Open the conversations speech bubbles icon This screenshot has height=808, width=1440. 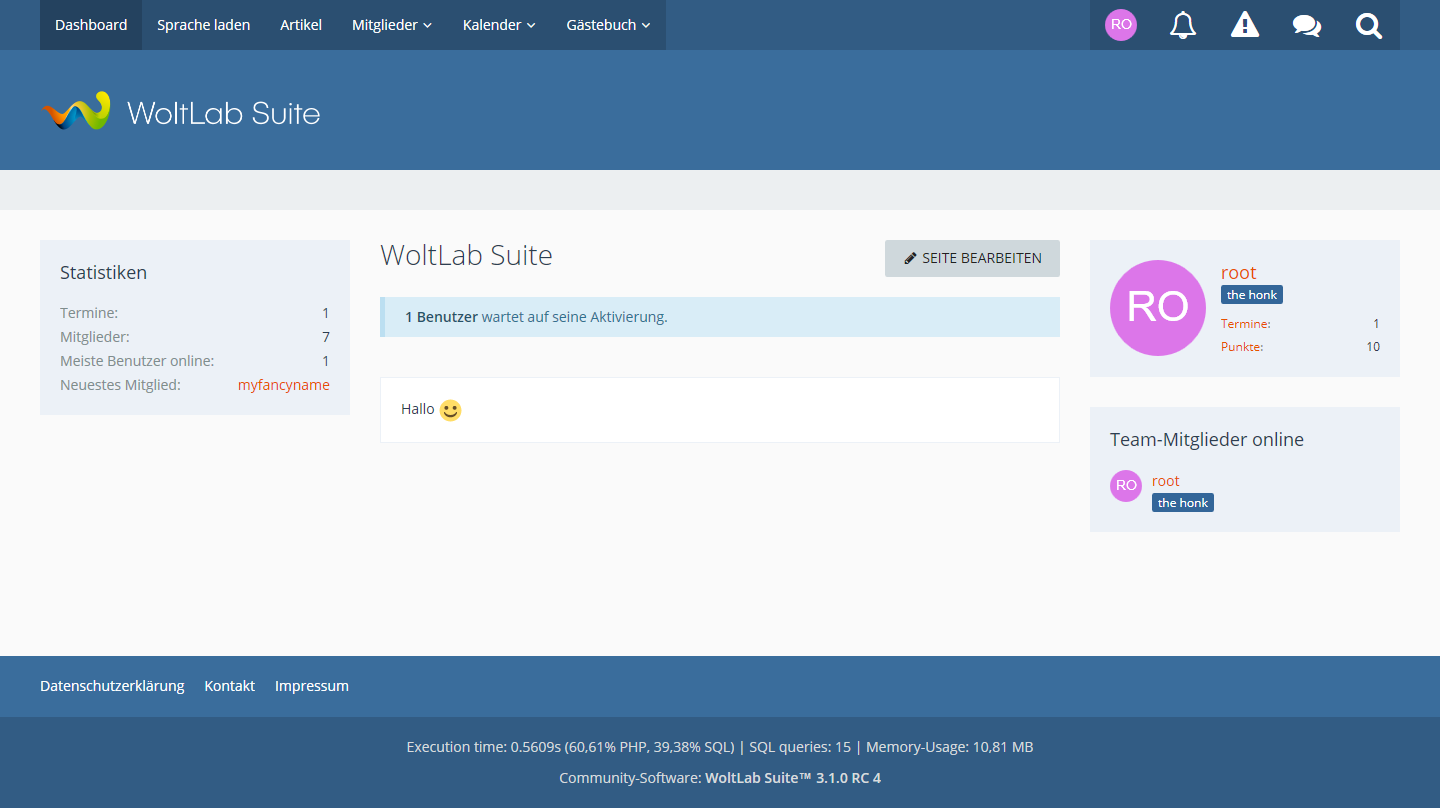(1307, 25)
